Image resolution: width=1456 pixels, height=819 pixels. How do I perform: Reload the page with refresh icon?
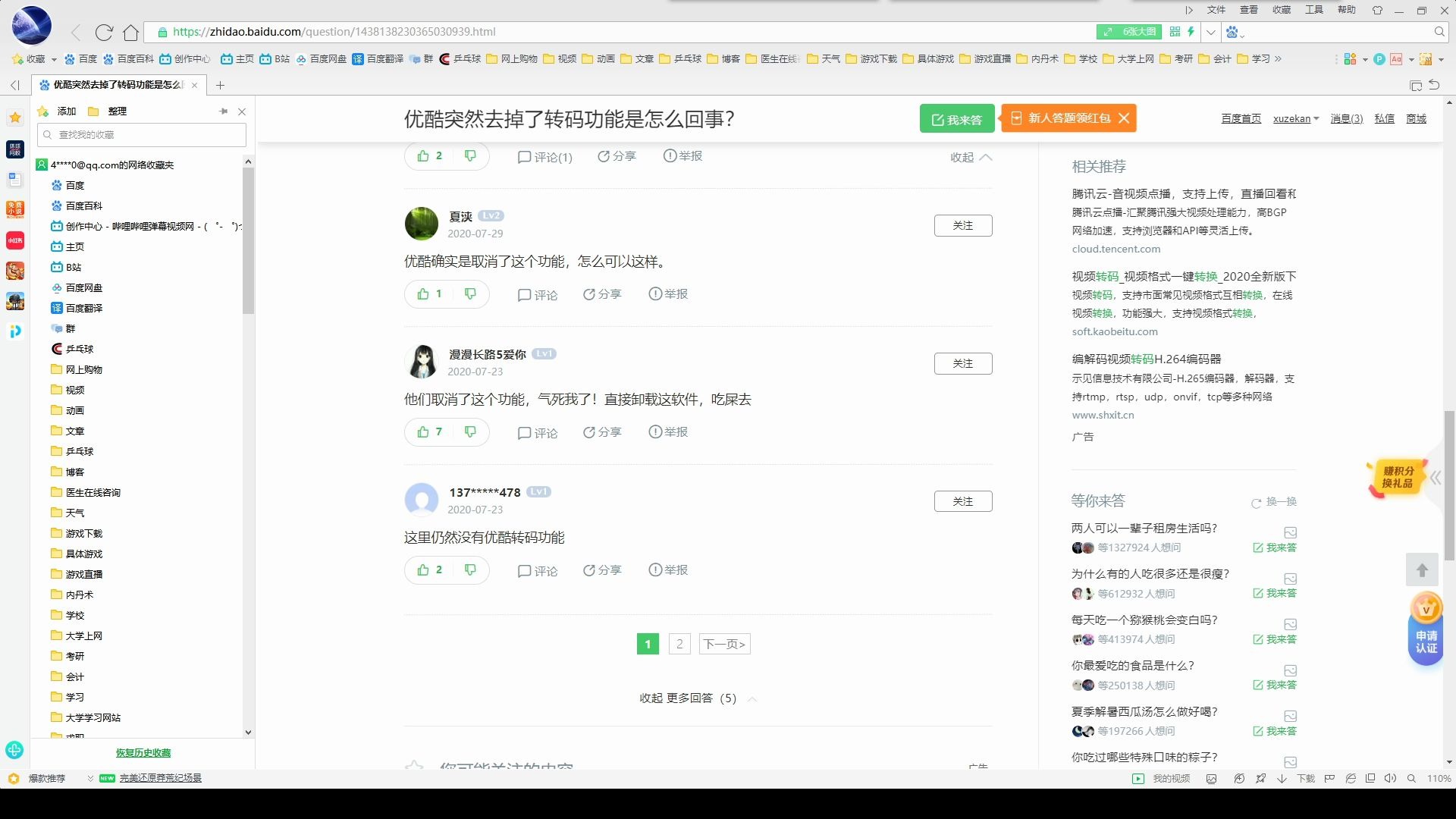pyautogui.click(x=104, y=32)
